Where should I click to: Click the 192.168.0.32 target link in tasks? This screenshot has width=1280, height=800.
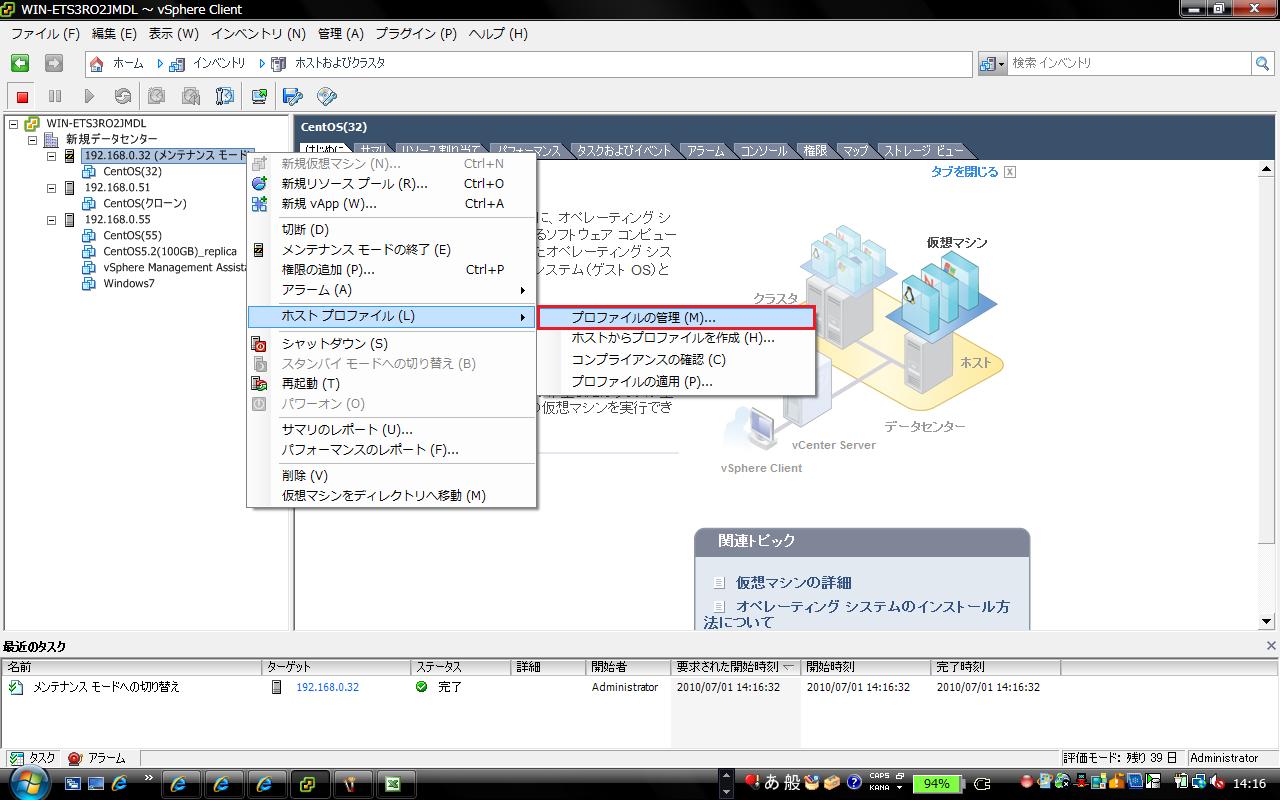pos(327,687)
